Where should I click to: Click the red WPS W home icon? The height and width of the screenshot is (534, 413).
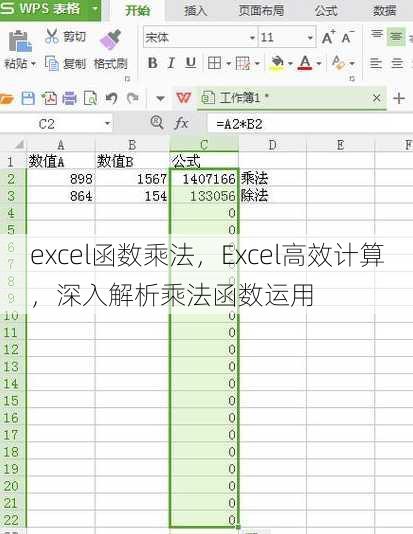tap(184, 98)
